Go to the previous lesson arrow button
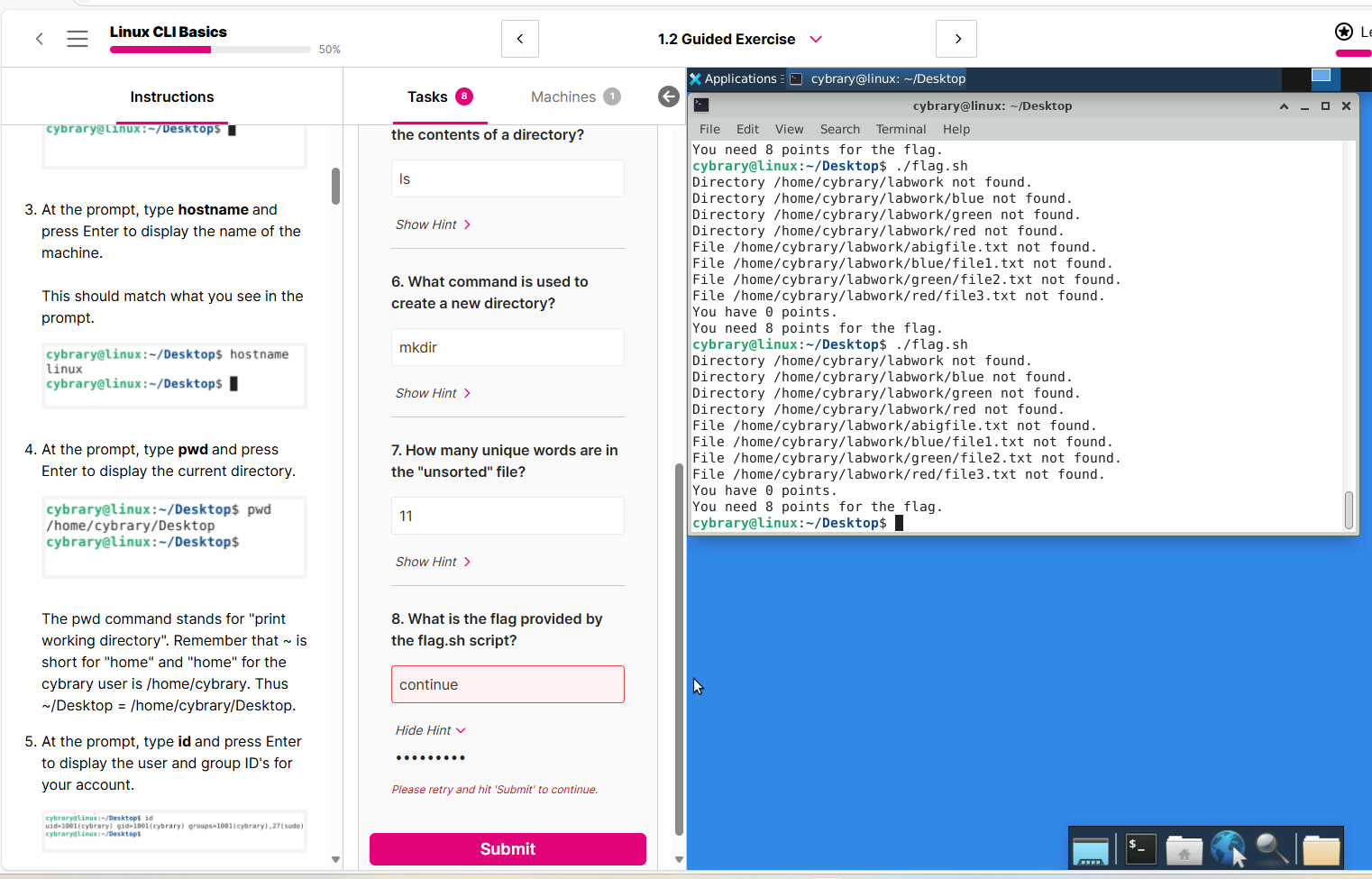The image size is (1372, 879). (x=520, y=39)
